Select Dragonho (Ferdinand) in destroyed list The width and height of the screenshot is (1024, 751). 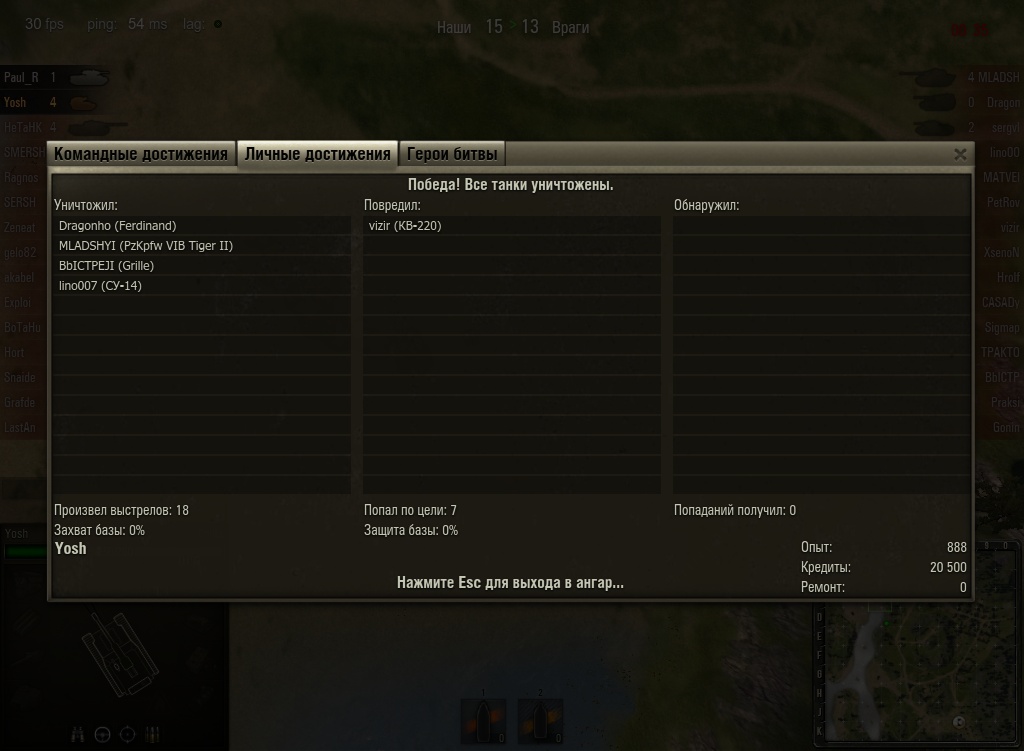tap(202, 226)
